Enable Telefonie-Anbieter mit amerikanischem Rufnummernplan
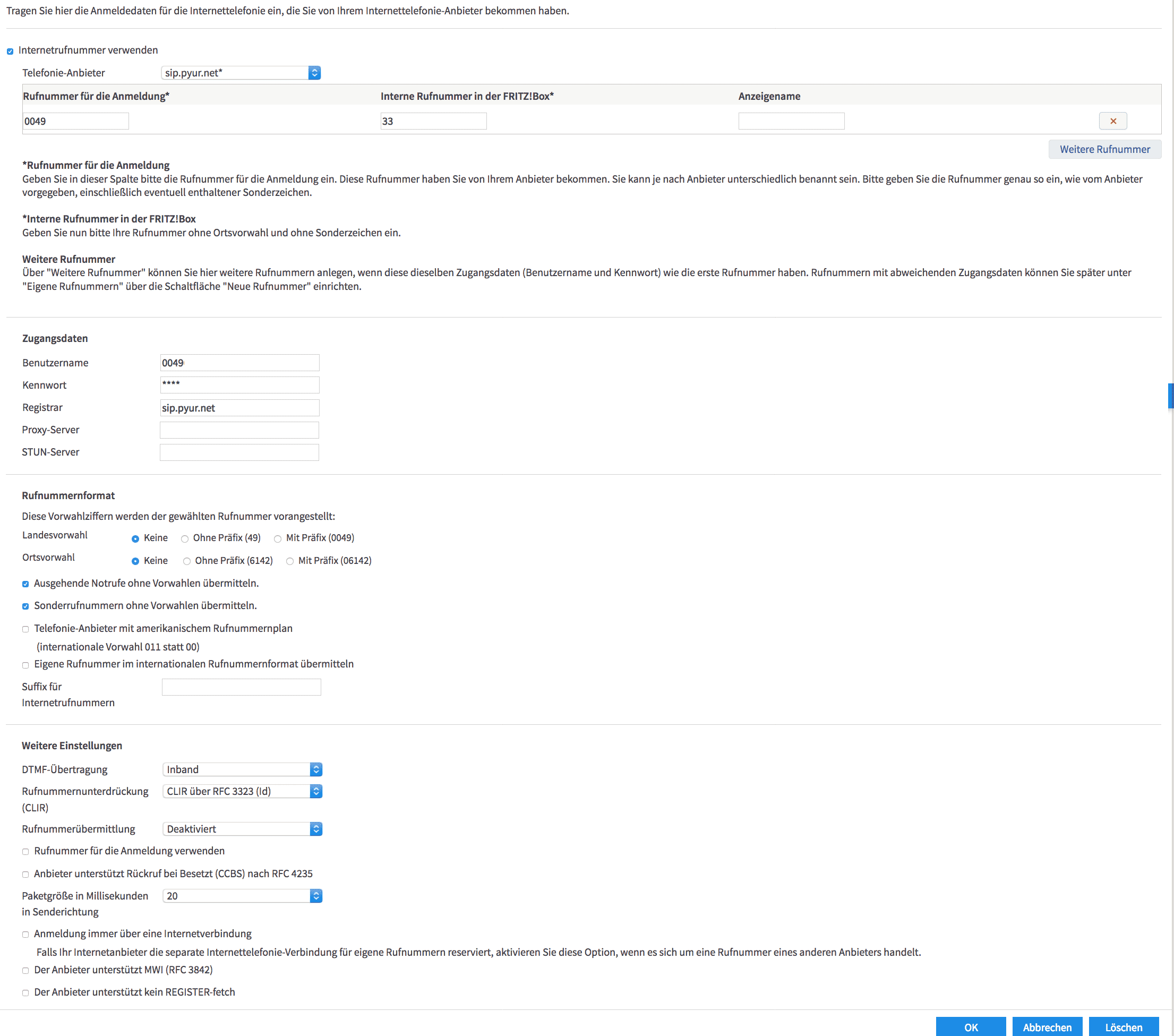1174x1036 pixels. pyautogui.click(x=25, y=629)
